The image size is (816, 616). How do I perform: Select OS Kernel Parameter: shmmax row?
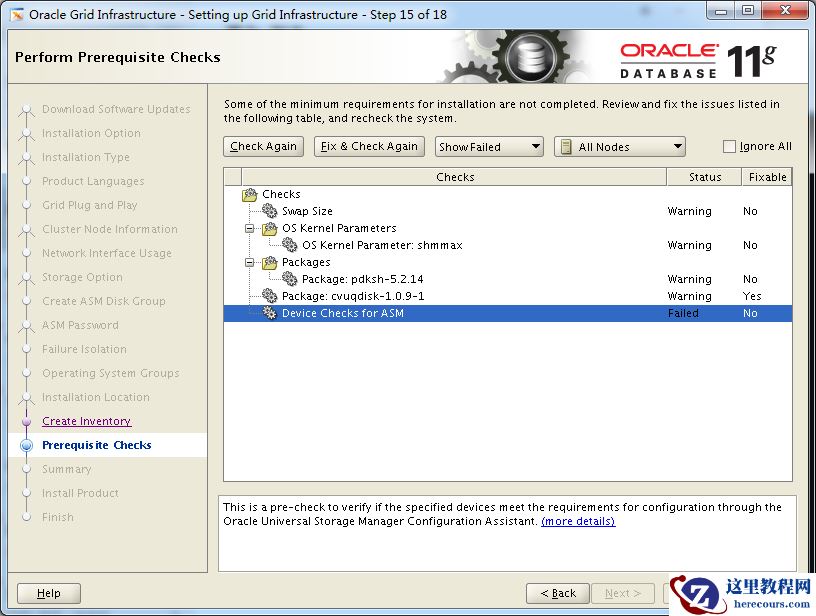[x=508, y=245]
